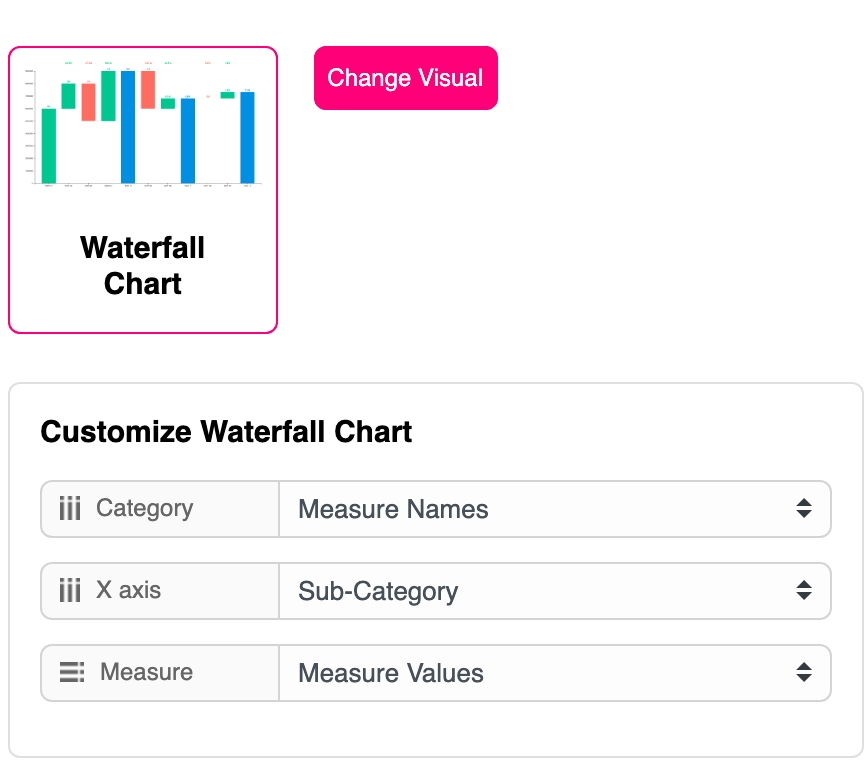Click the rightmost blue bar in chart preview
This screenshot has width=866, height=768.
pos(247,138)
